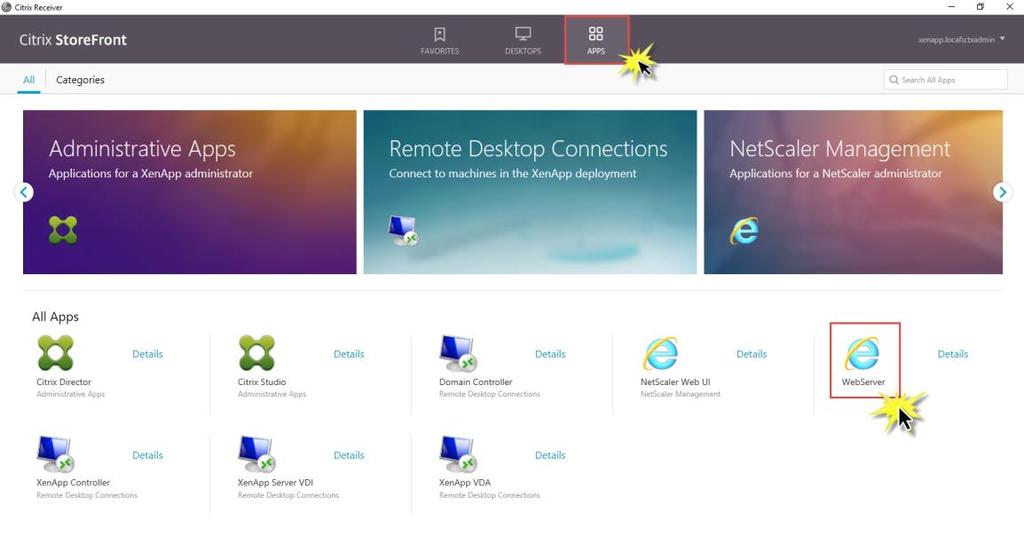Select the All tab
Image resolution: width=1024 pixels, height=551 pixels.
(x=29, y=80)
